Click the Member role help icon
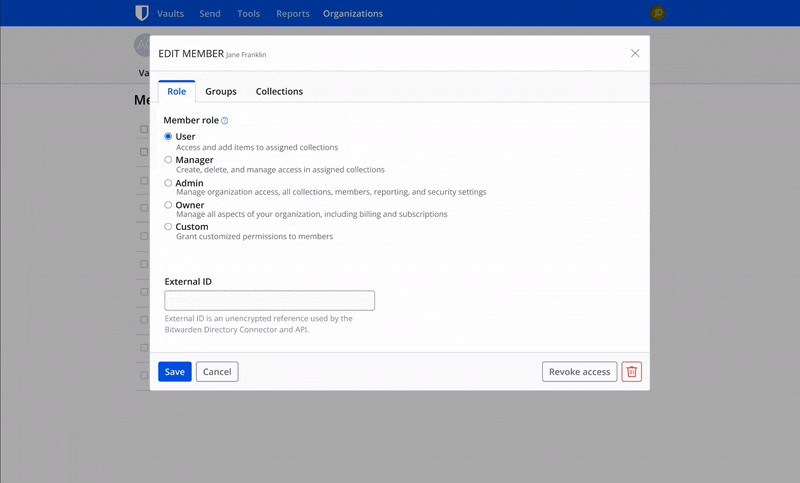Image resolution: width=800 pixels, height=483 pixels. click(x=225, y=121)
